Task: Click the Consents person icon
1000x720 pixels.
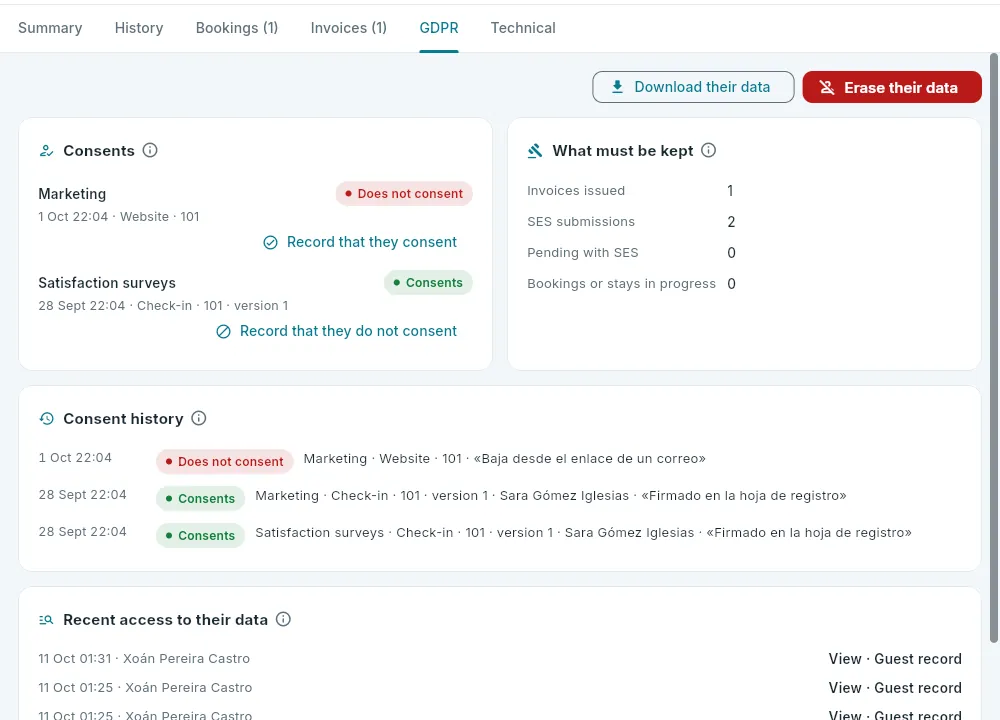Action: coord(47,151)
